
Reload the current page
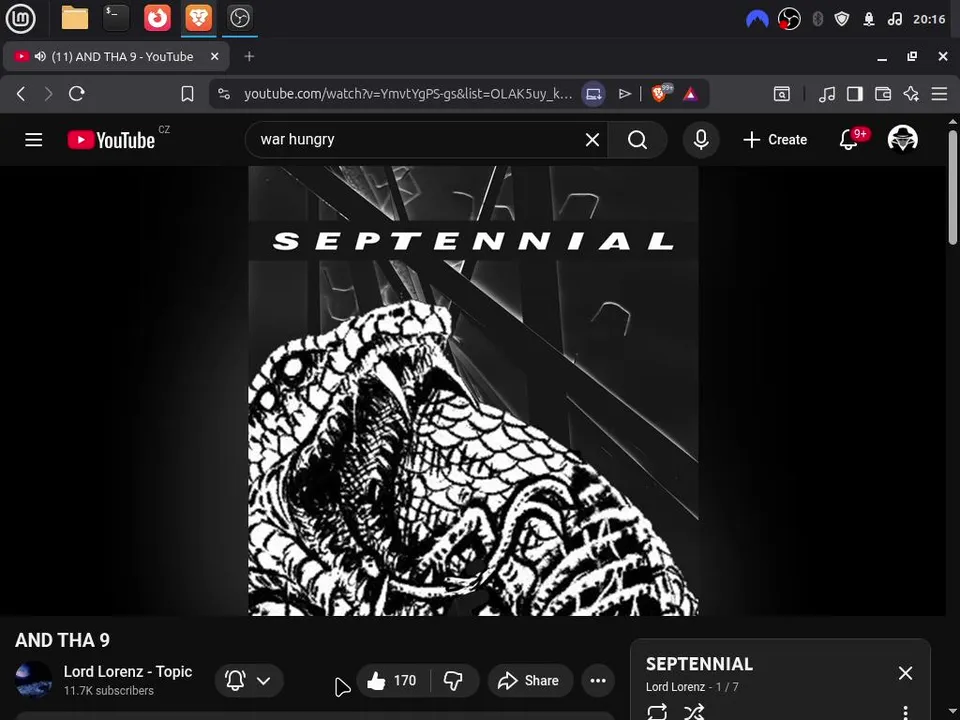pyautogui.click(x=77, y=94)
